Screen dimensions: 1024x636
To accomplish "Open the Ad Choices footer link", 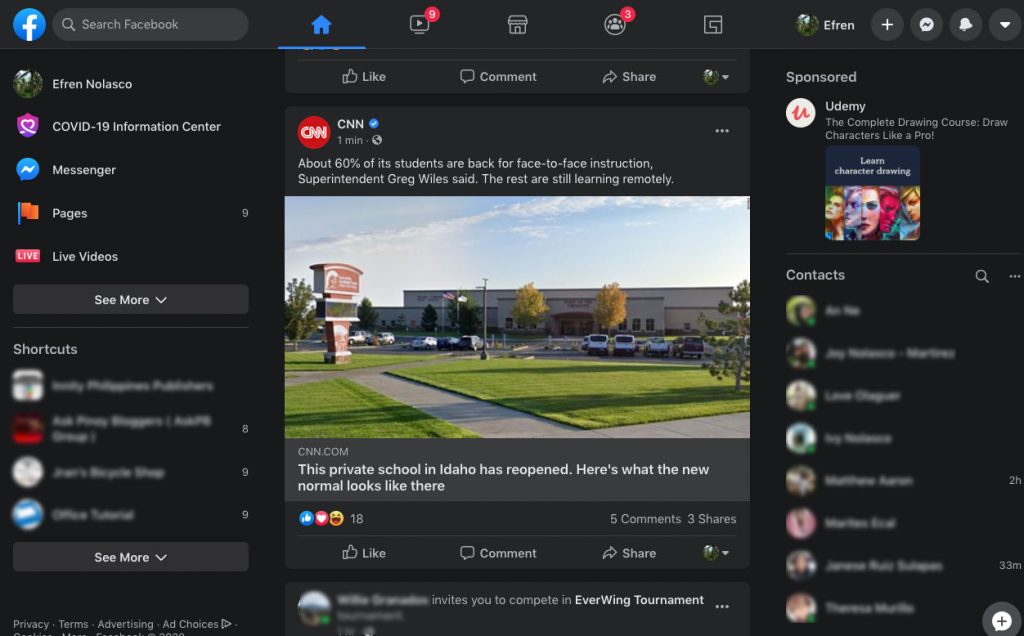I will pos(197,624).
